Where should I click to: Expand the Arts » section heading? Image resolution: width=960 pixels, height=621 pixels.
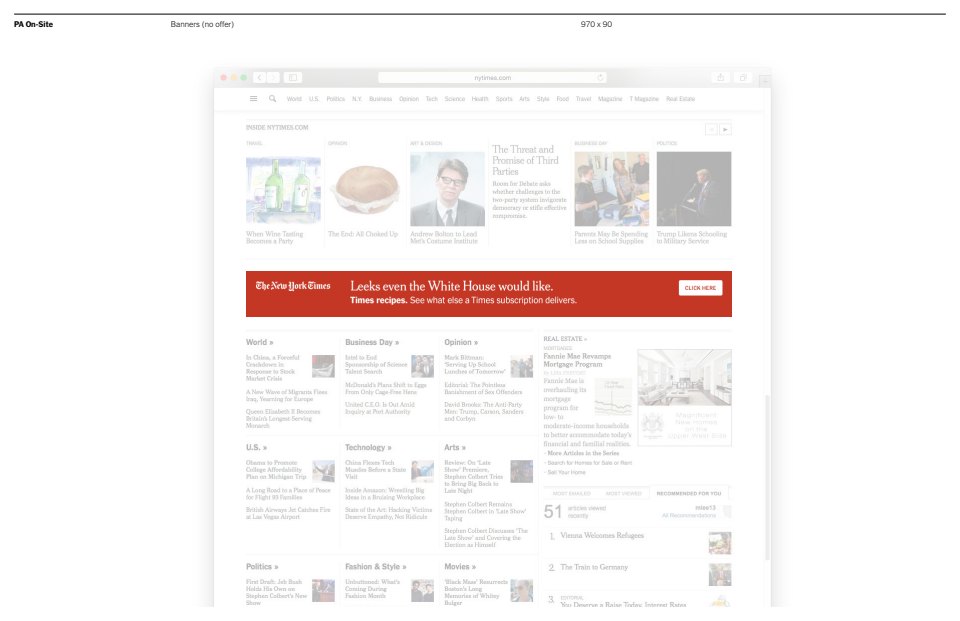click(455, 448)
